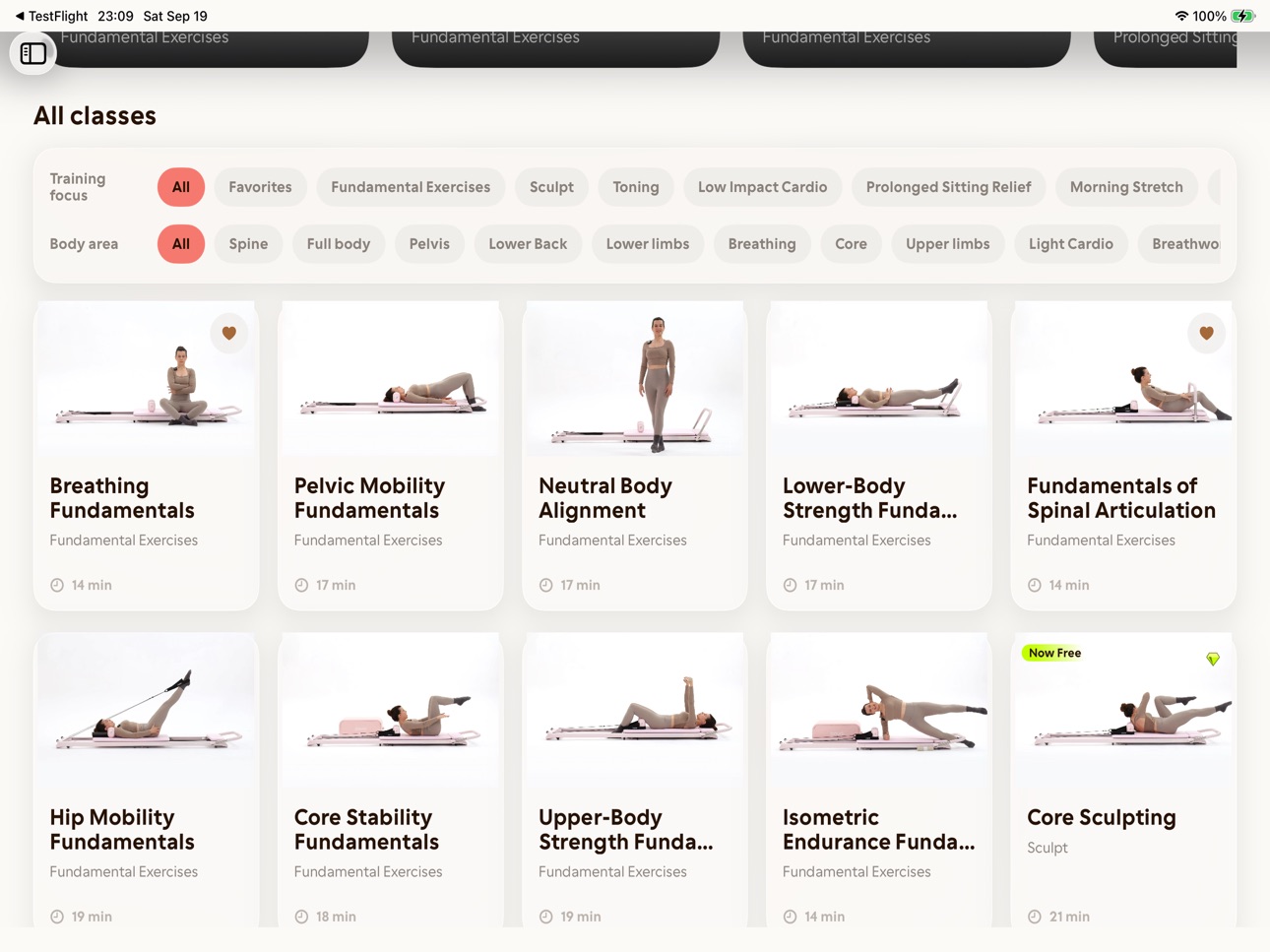
Task: Tap the Now Free badge on Core Sculpting
Action: pyautogui.click(x=1054, y=653)
